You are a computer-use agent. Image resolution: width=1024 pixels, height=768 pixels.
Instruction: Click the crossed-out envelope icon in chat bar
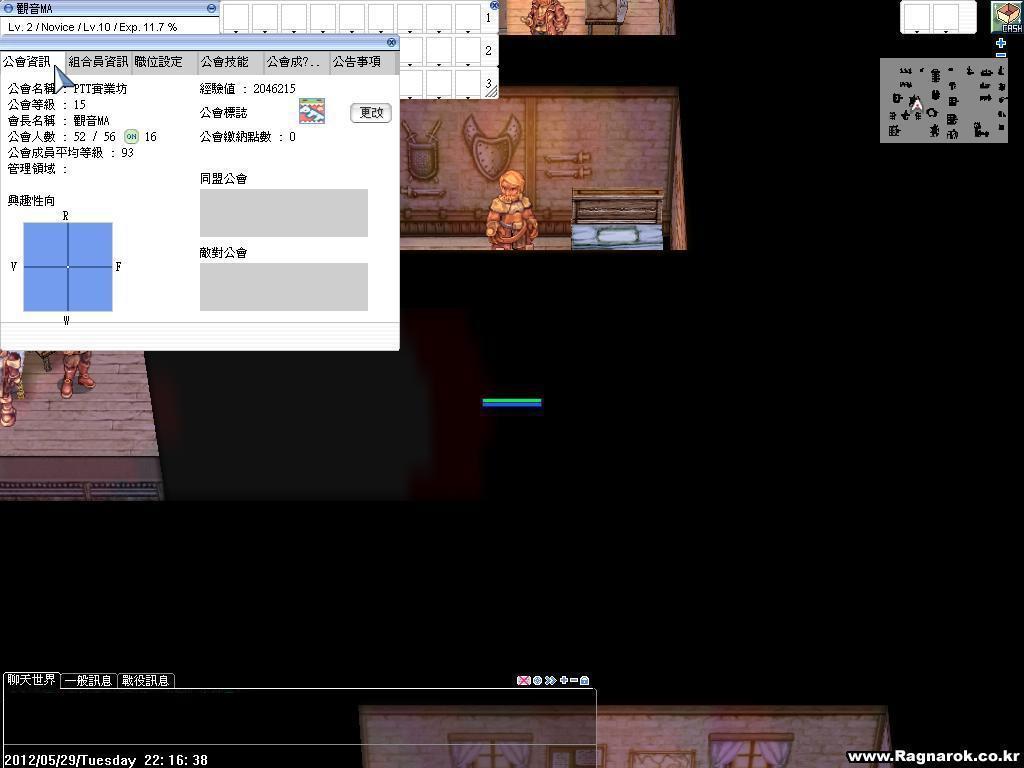523,680
